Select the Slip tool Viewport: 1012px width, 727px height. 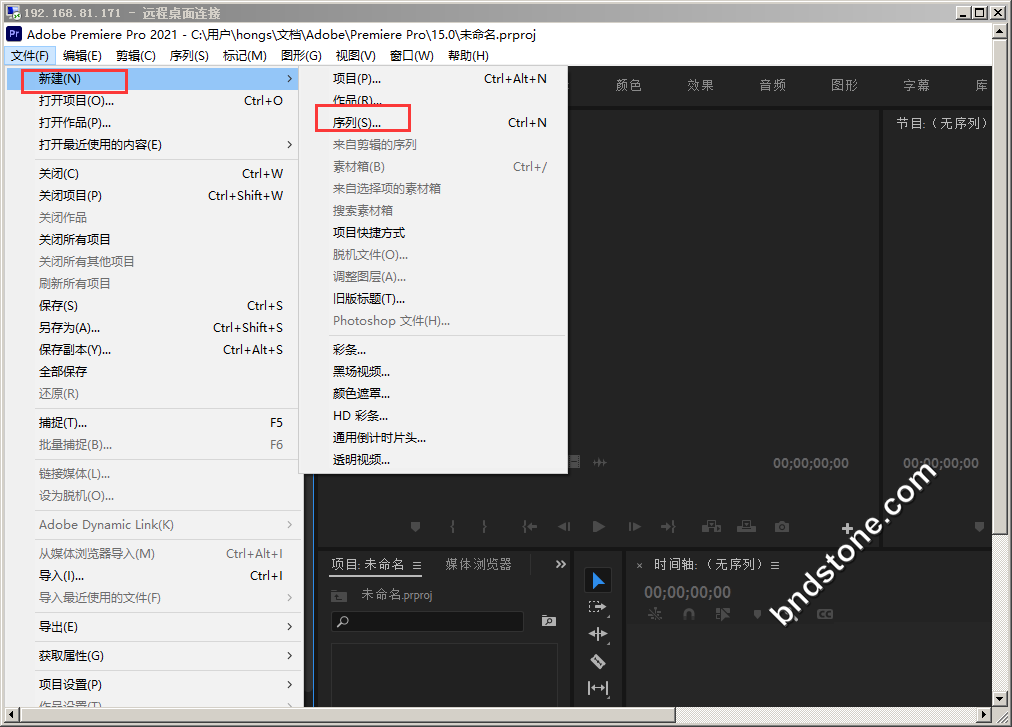click(597, 688)
